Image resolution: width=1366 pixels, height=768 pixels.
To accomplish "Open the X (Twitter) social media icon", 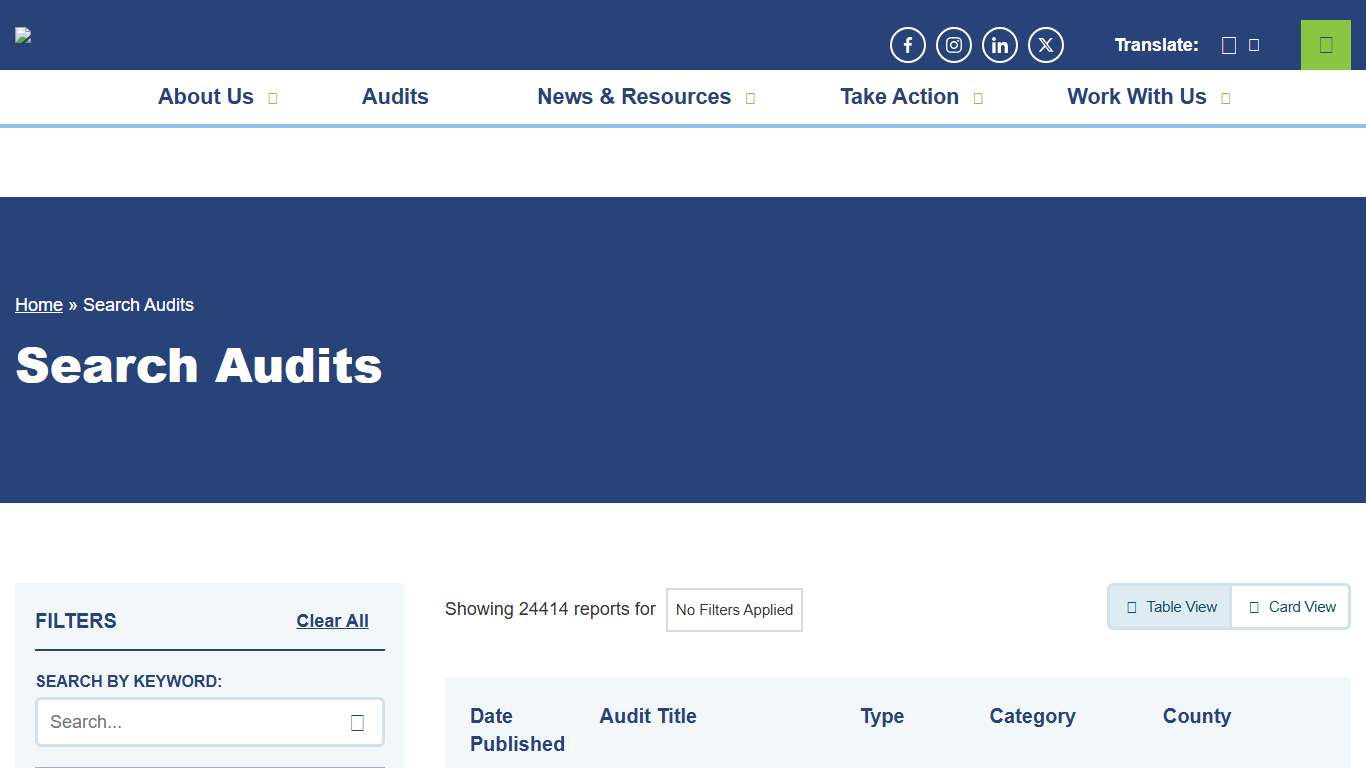I will [1045, 44].
